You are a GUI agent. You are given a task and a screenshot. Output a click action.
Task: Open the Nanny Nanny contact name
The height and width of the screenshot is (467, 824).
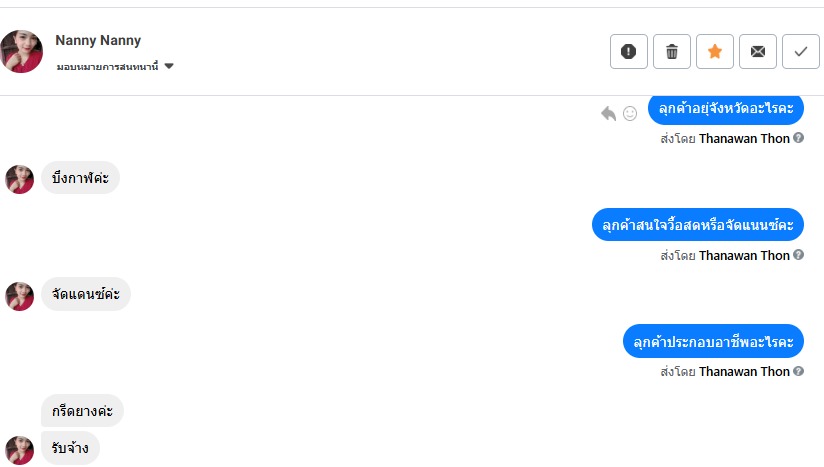[x=98, y=40]
